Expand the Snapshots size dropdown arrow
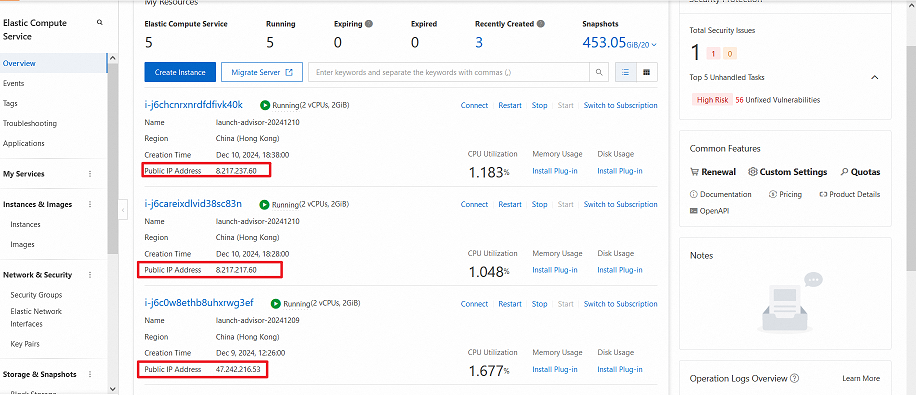Viewport: 916px width, 395px height. pyautogui.click(x=654, y=44)
